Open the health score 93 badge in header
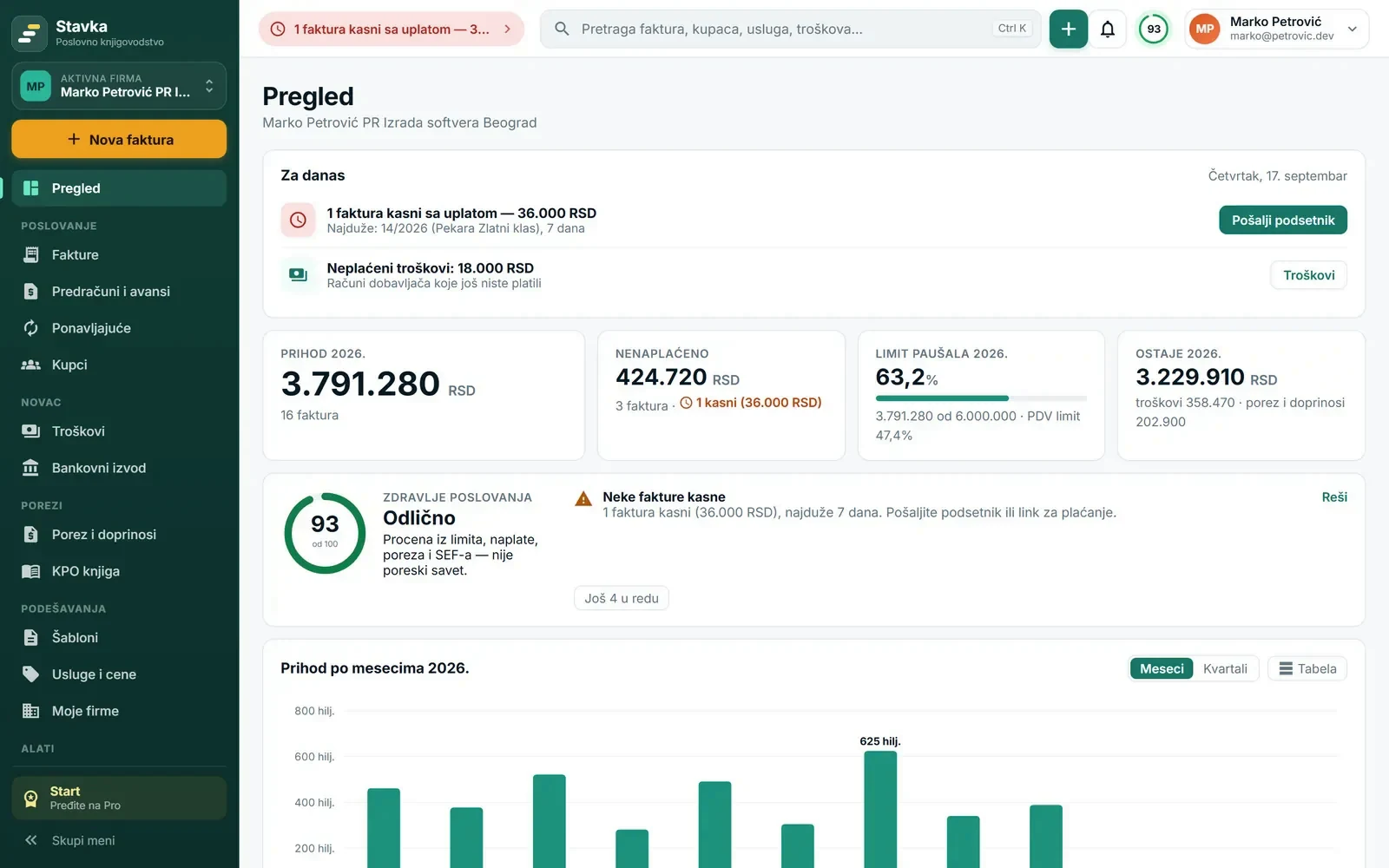 (1154, 30)
